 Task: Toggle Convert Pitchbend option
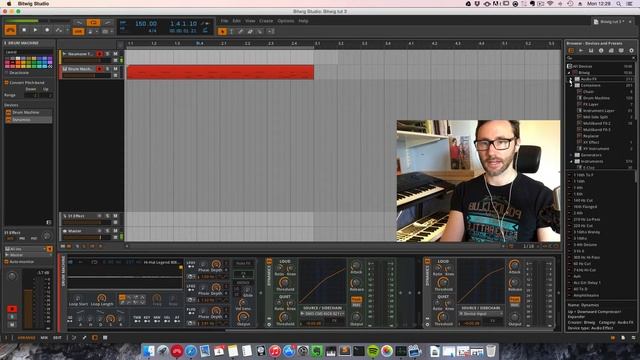[7, 82]
